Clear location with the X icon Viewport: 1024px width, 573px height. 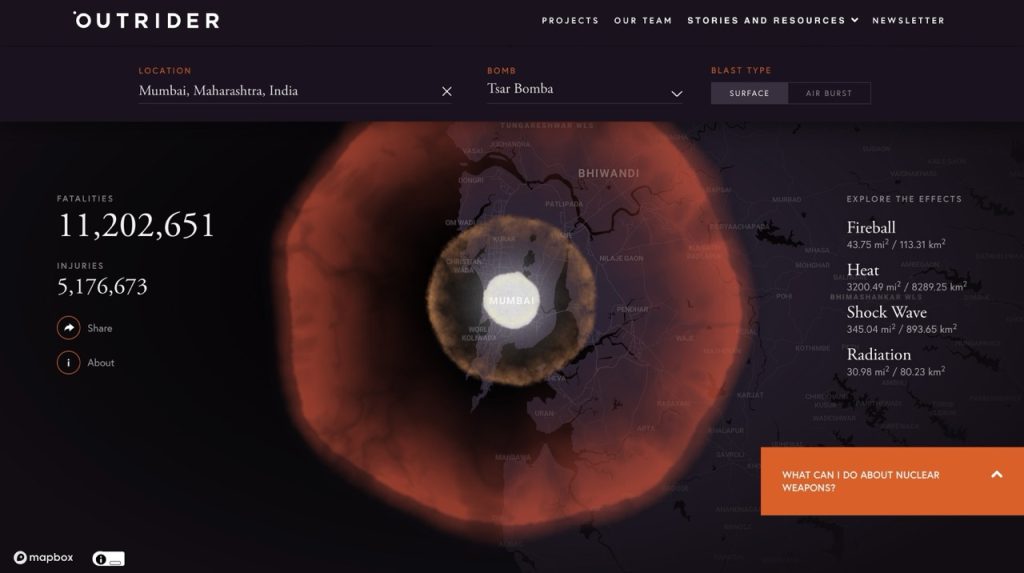pyautogui.click(x=447, y=91)
